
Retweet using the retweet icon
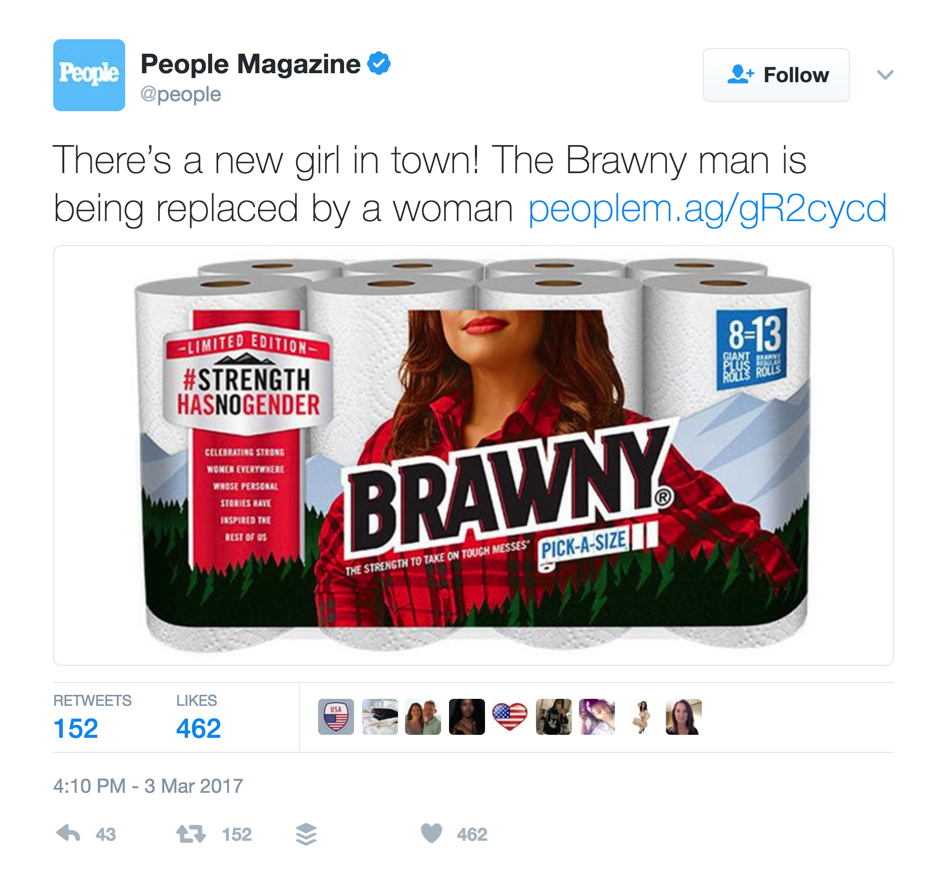(x=191, y=834)
